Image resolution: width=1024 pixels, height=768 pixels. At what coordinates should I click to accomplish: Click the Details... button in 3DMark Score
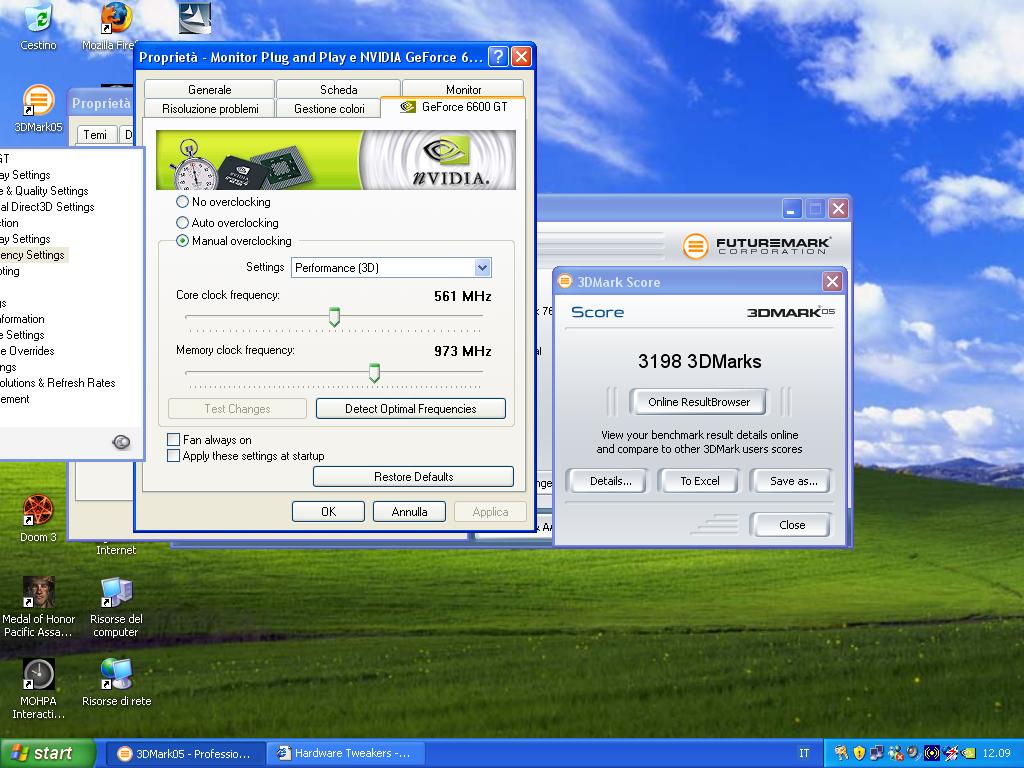pyautogui.click(x=610, y=481)
